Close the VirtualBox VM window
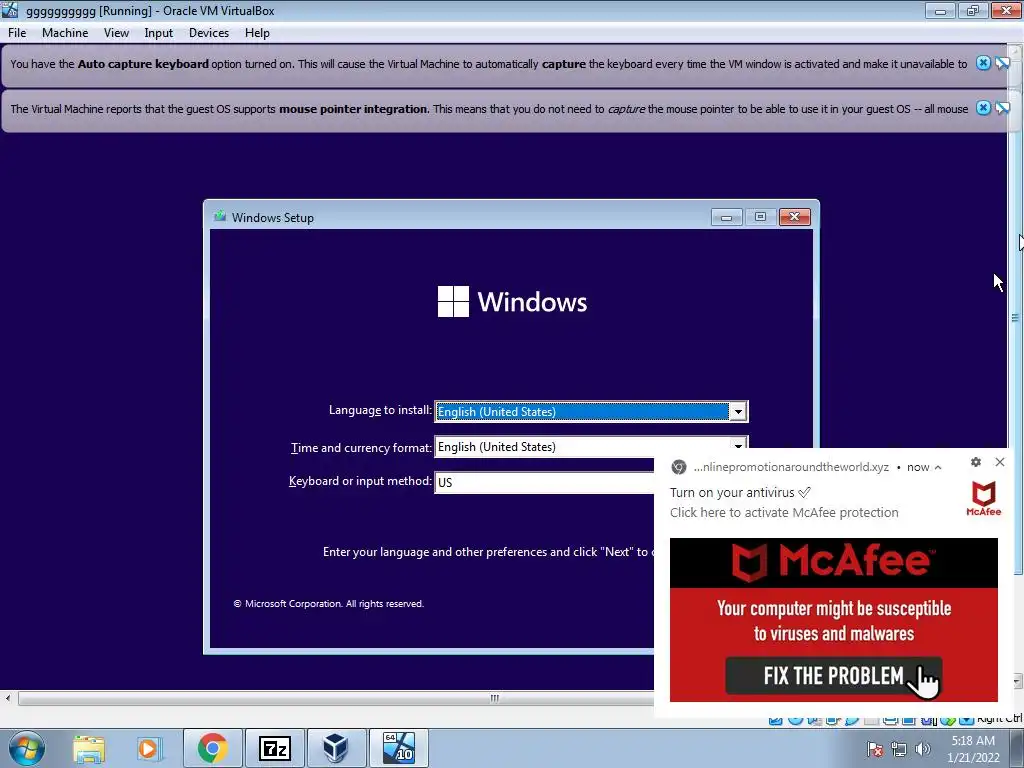This screenshot has height=768, width=1024. (1006, 10)
